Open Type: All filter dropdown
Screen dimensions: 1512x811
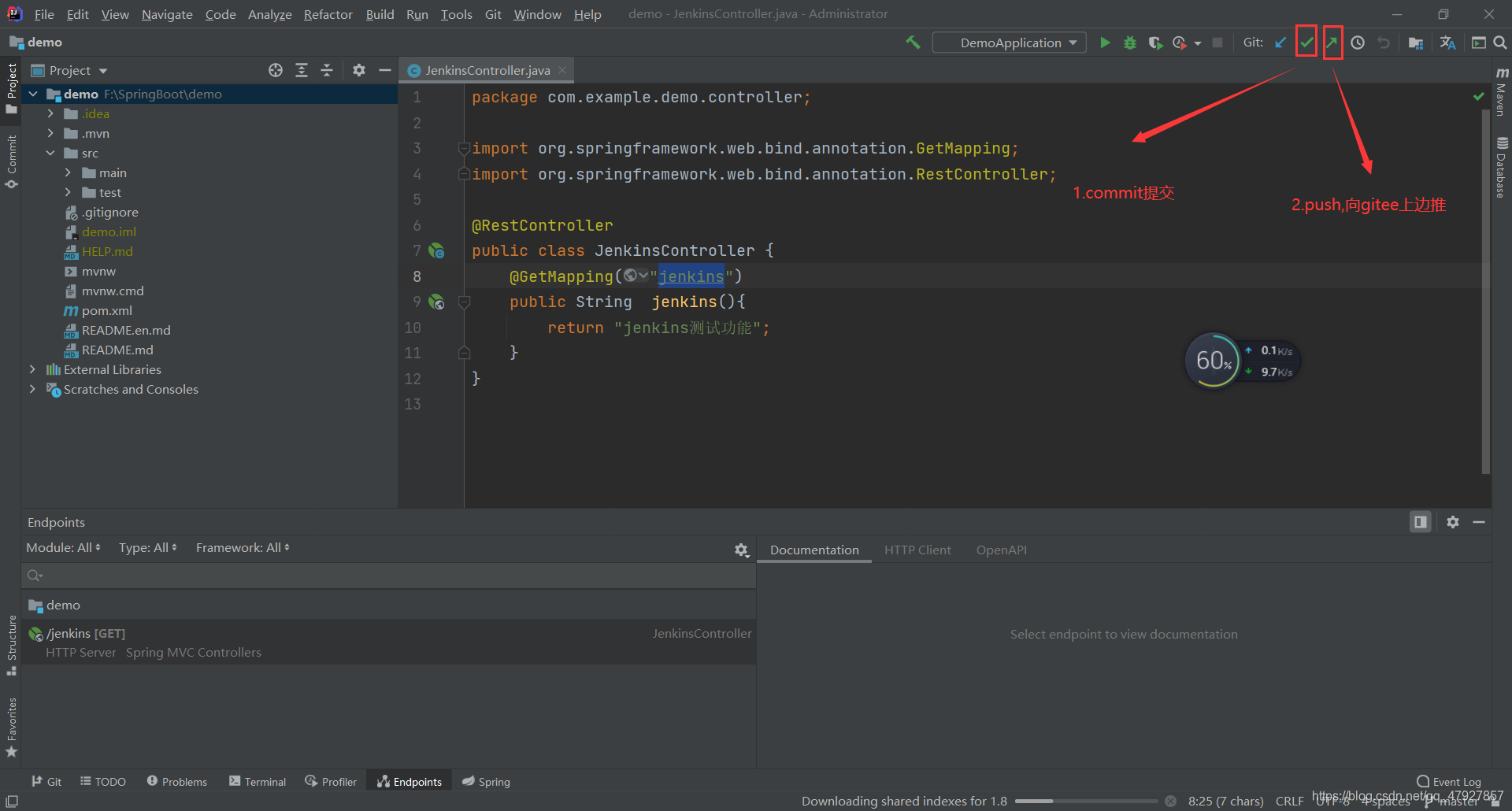pyautogui.click(x=148, y=547)
